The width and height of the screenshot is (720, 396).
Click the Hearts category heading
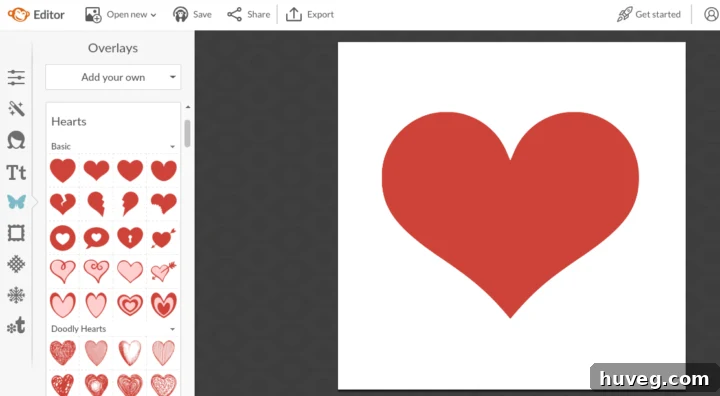tap(69, 121)
